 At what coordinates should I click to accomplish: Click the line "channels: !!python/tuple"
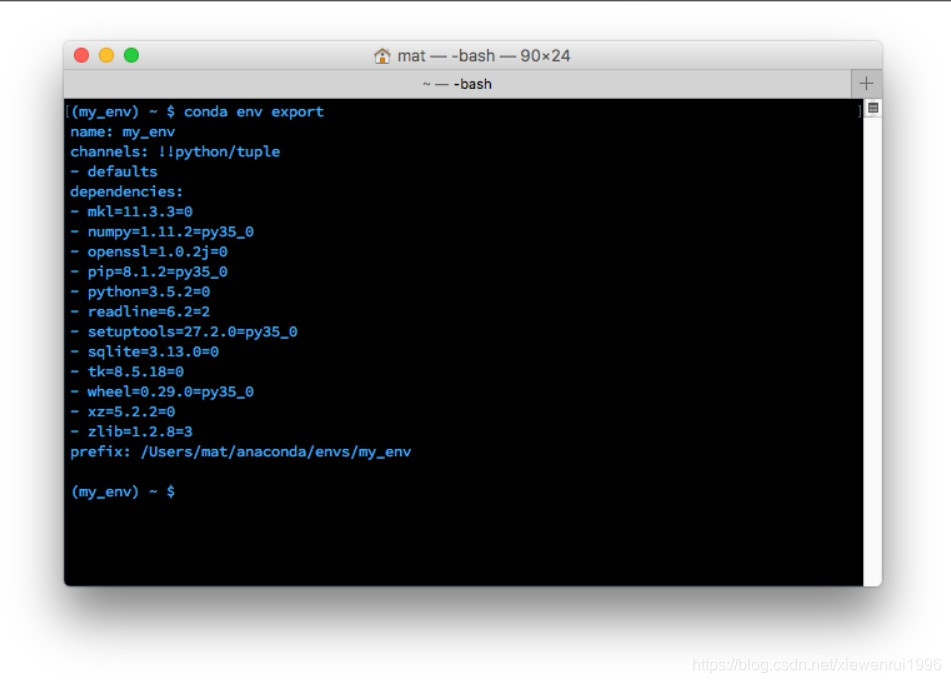coord(175,152)
